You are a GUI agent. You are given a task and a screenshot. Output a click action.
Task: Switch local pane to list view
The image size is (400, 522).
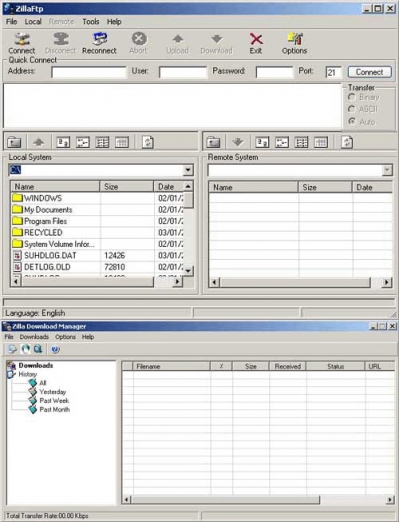coord(102,143)
